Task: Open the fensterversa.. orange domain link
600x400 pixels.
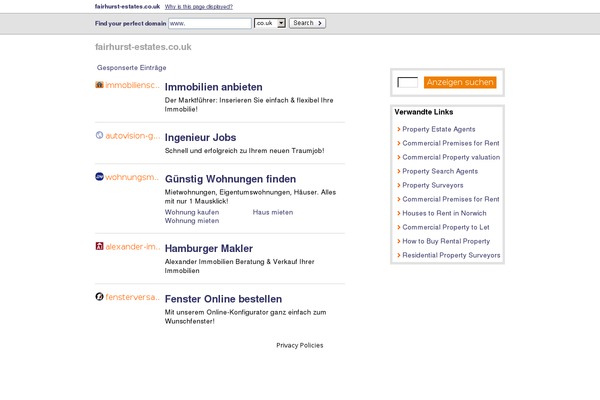Action: pyautogui.click(x=132, y=297)
